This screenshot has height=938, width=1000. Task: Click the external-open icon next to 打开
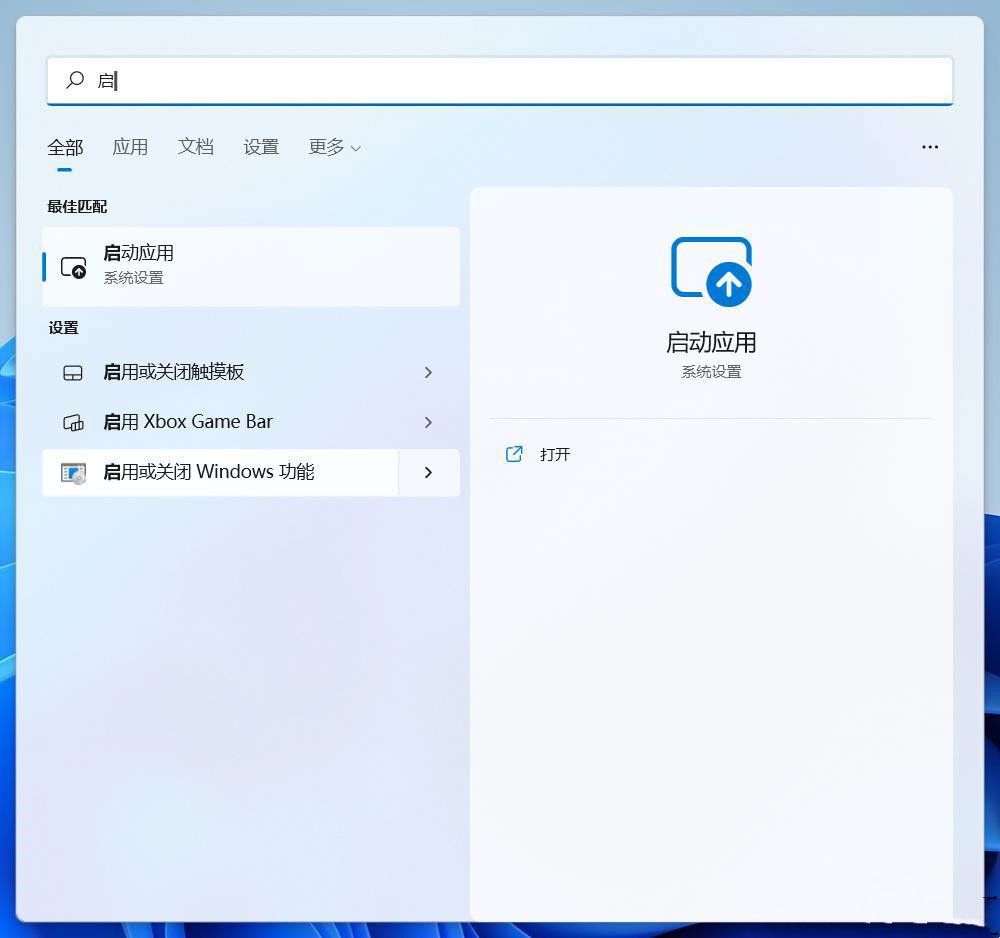[513, 454]
